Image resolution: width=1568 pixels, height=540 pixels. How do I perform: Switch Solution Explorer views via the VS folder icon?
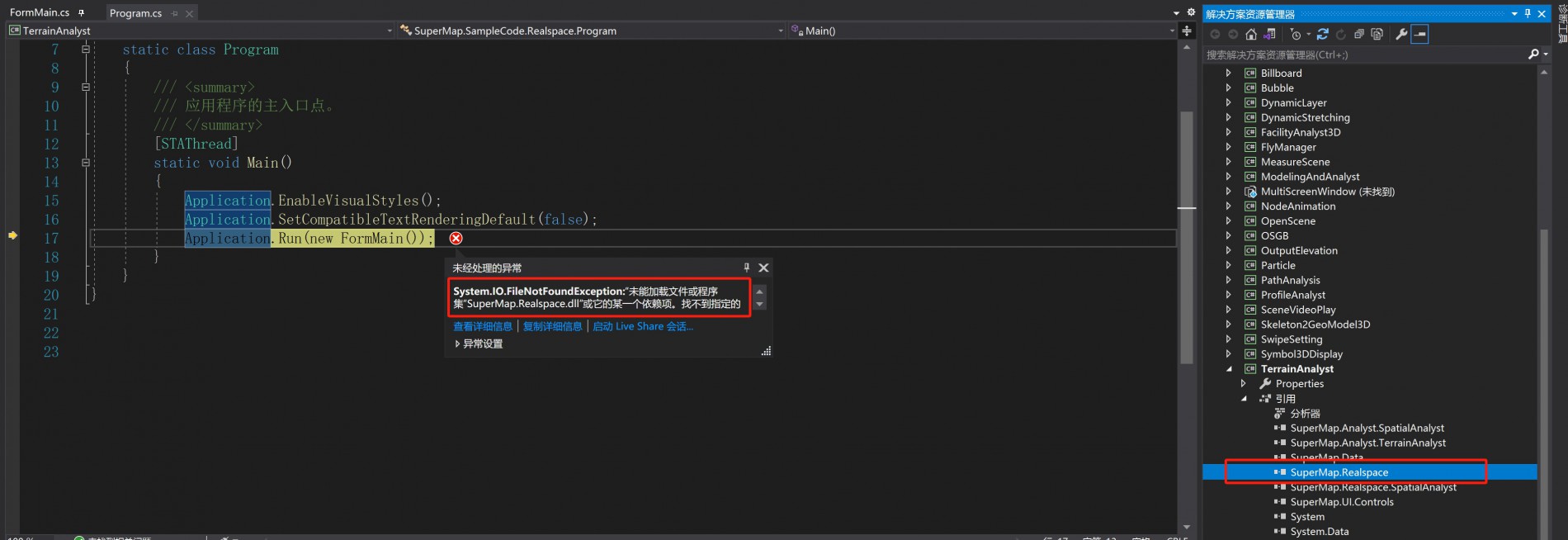point(1270,34)
